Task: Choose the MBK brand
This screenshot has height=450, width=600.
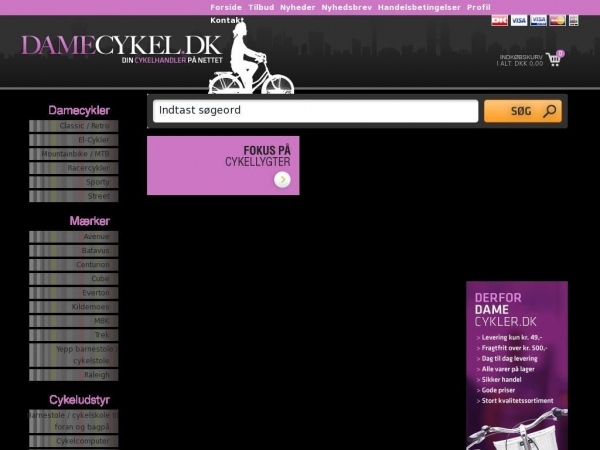Action: coord(73,321)
